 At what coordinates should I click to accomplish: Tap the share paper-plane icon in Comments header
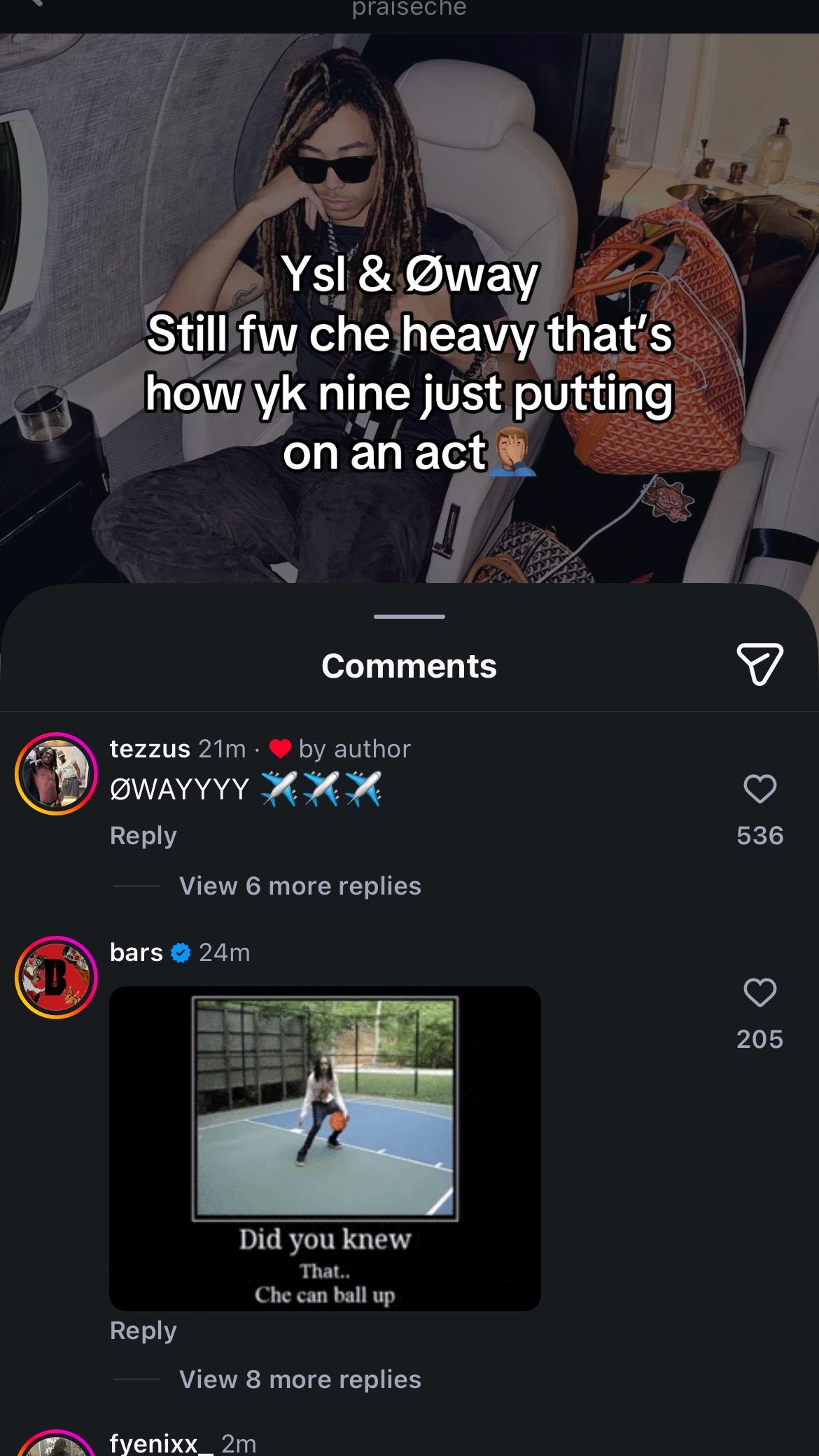pyautogui.click(x=759, y=664)
